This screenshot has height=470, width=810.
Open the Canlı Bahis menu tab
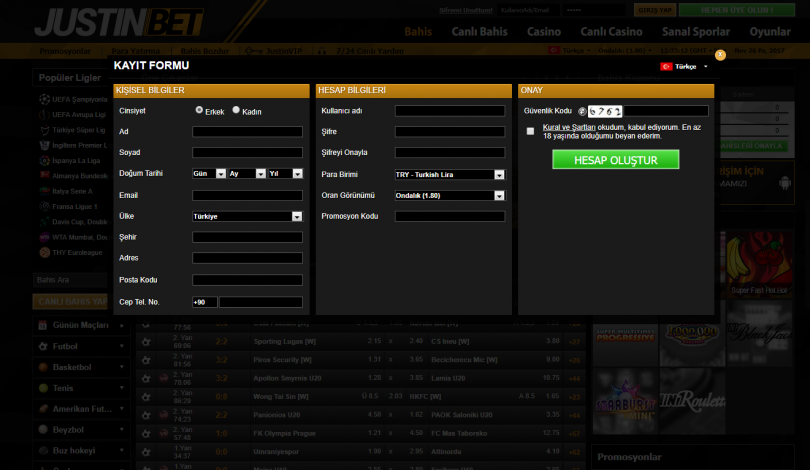[x=479, y=32]
